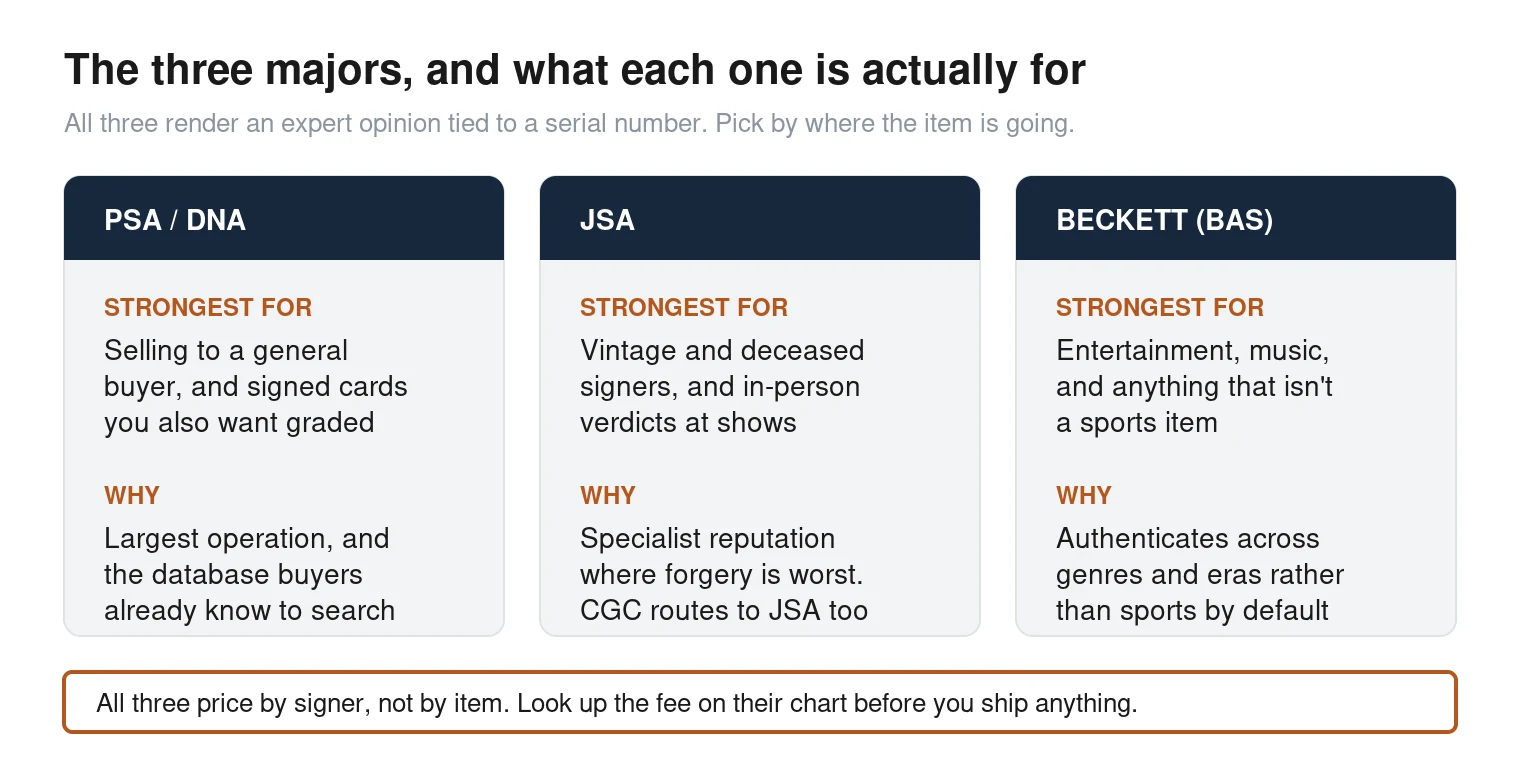Click the STRONGEST FOR label in the PSA card
The width and height of the screenshot is (1520, 760).
208,307
